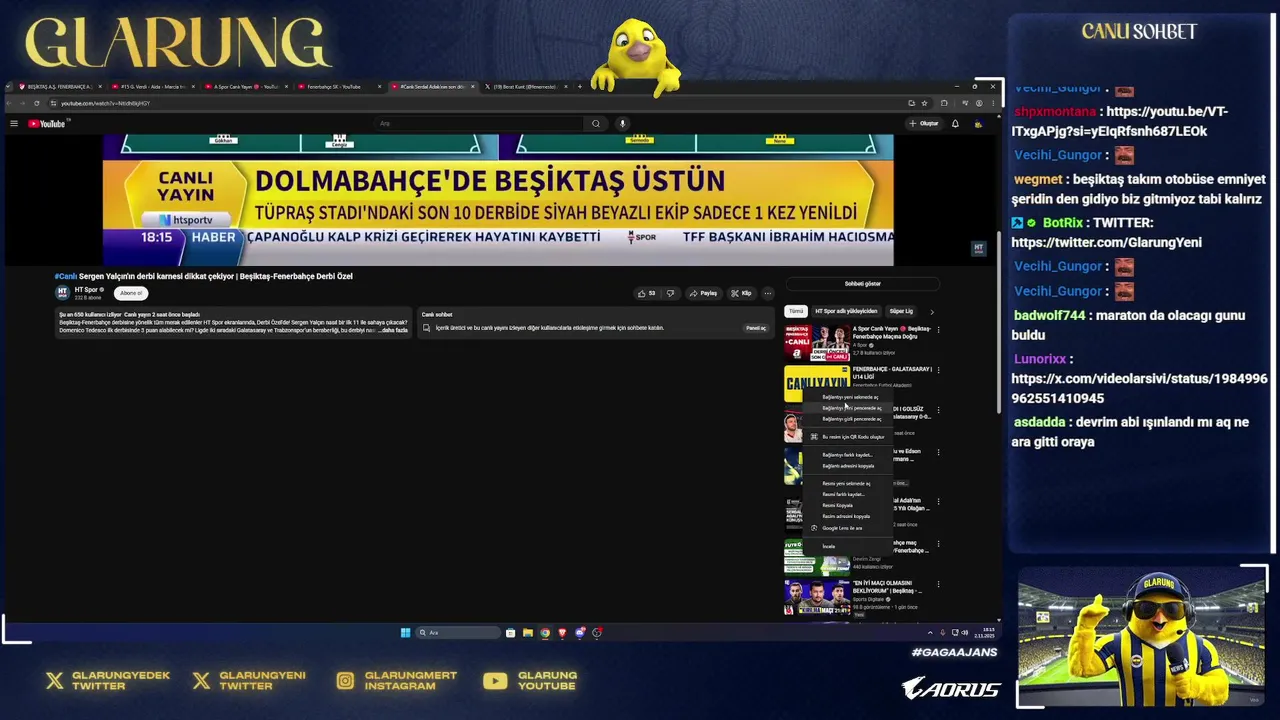
Task: Open Chrome from the taskbar
Action: [545, 632]
